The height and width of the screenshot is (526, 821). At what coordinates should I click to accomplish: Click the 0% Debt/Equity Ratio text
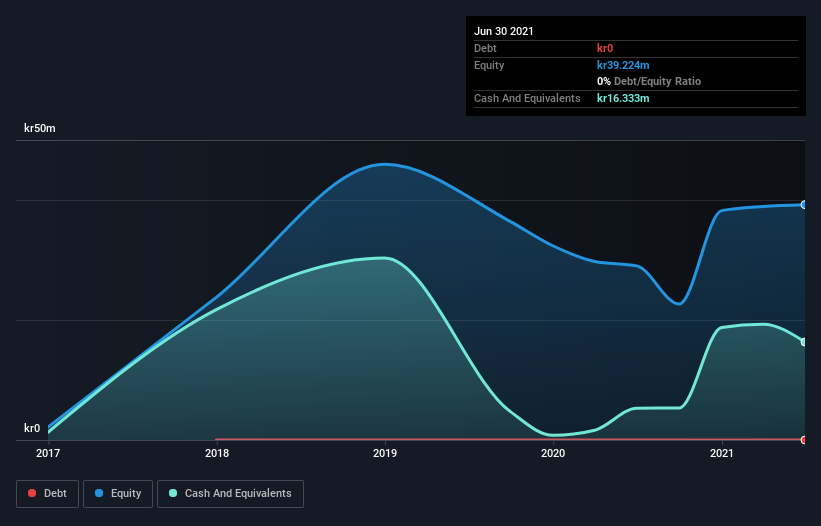pos(649,81)
